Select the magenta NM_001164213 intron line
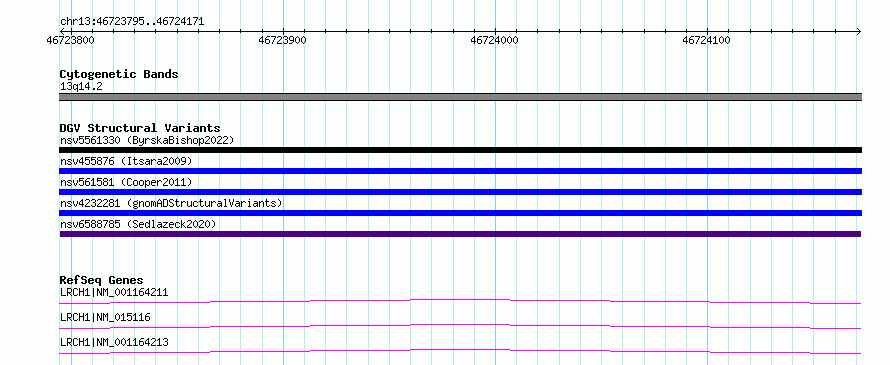This screenshot has height=365, width=890. click(x=460, y=351)
